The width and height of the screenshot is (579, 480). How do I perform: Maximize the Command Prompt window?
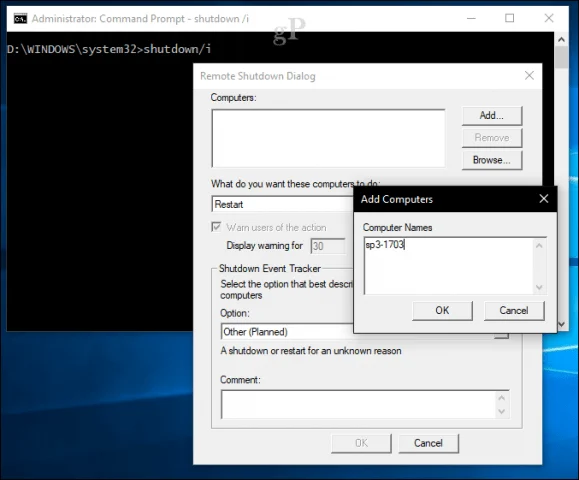[510, 18]
